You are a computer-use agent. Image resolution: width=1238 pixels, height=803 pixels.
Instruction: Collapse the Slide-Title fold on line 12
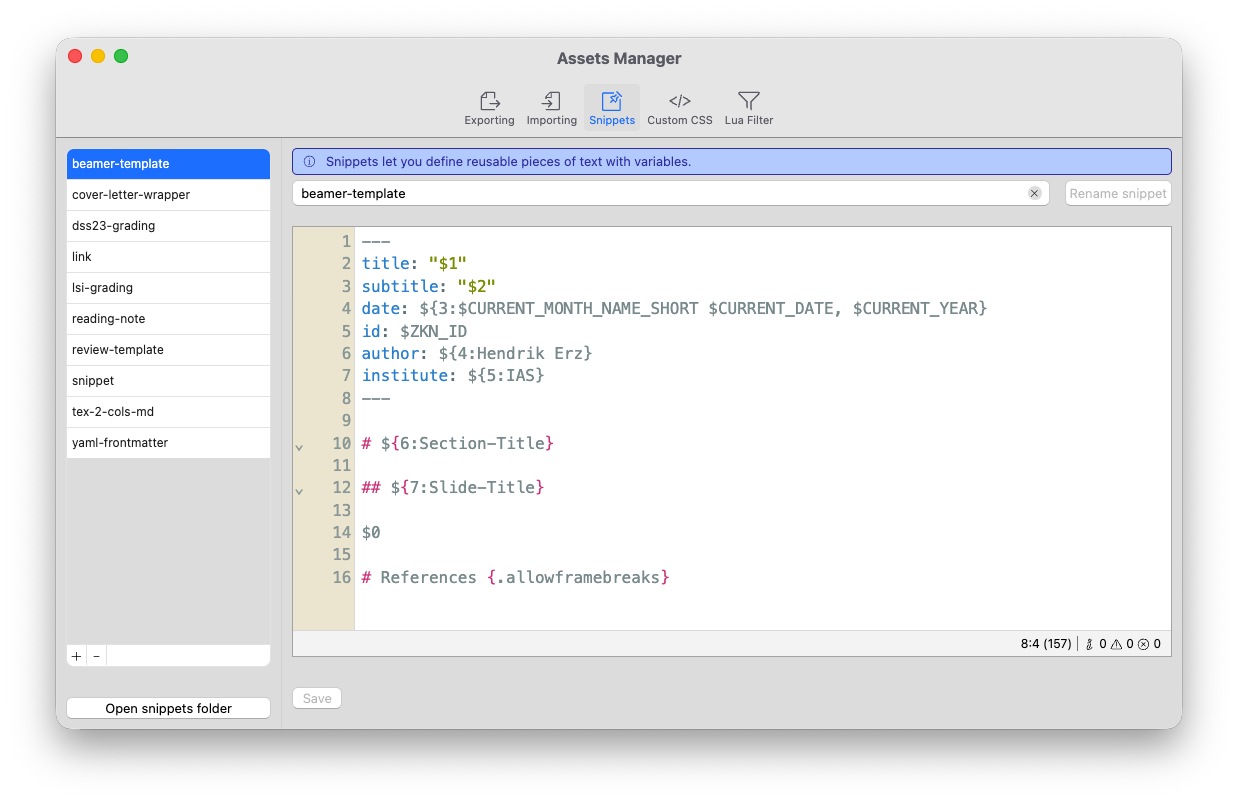299,491
